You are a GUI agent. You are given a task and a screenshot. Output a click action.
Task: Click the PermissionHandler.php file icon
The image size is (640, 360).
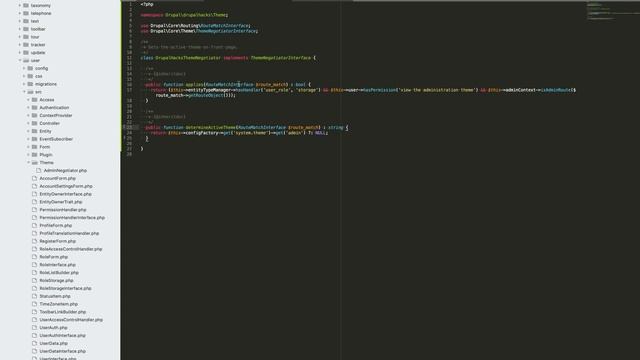pos(35,210)
